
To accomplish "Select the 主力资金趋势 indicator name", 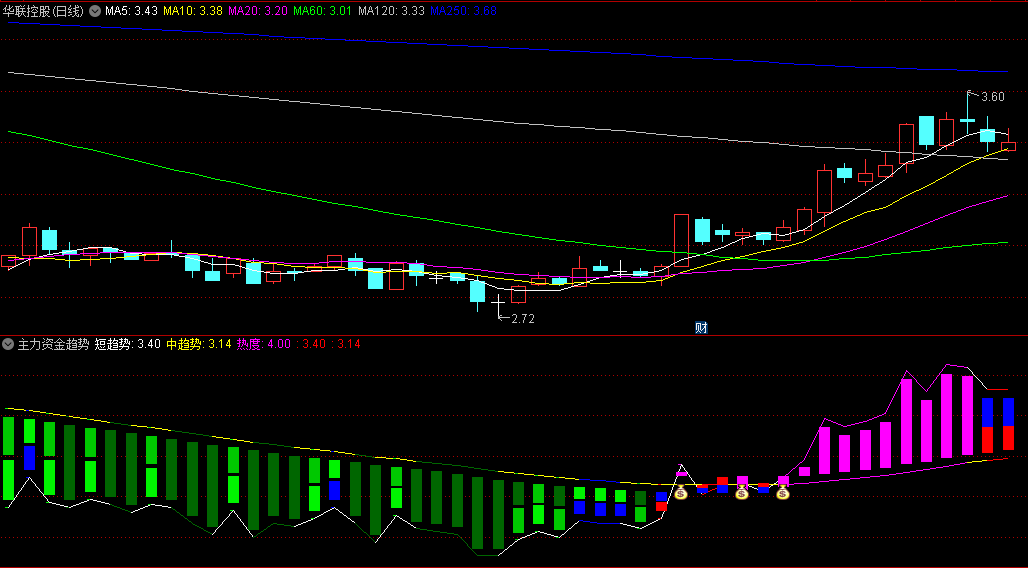I will pyautogui.click(x=53, y=344).
